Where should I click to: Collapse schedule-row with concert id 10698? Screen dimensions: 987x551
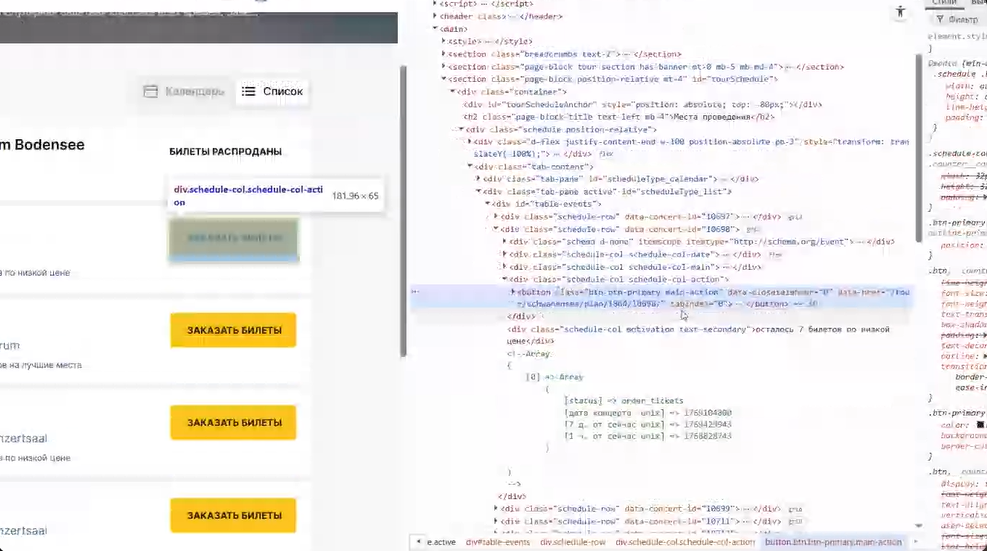point(496,229)
